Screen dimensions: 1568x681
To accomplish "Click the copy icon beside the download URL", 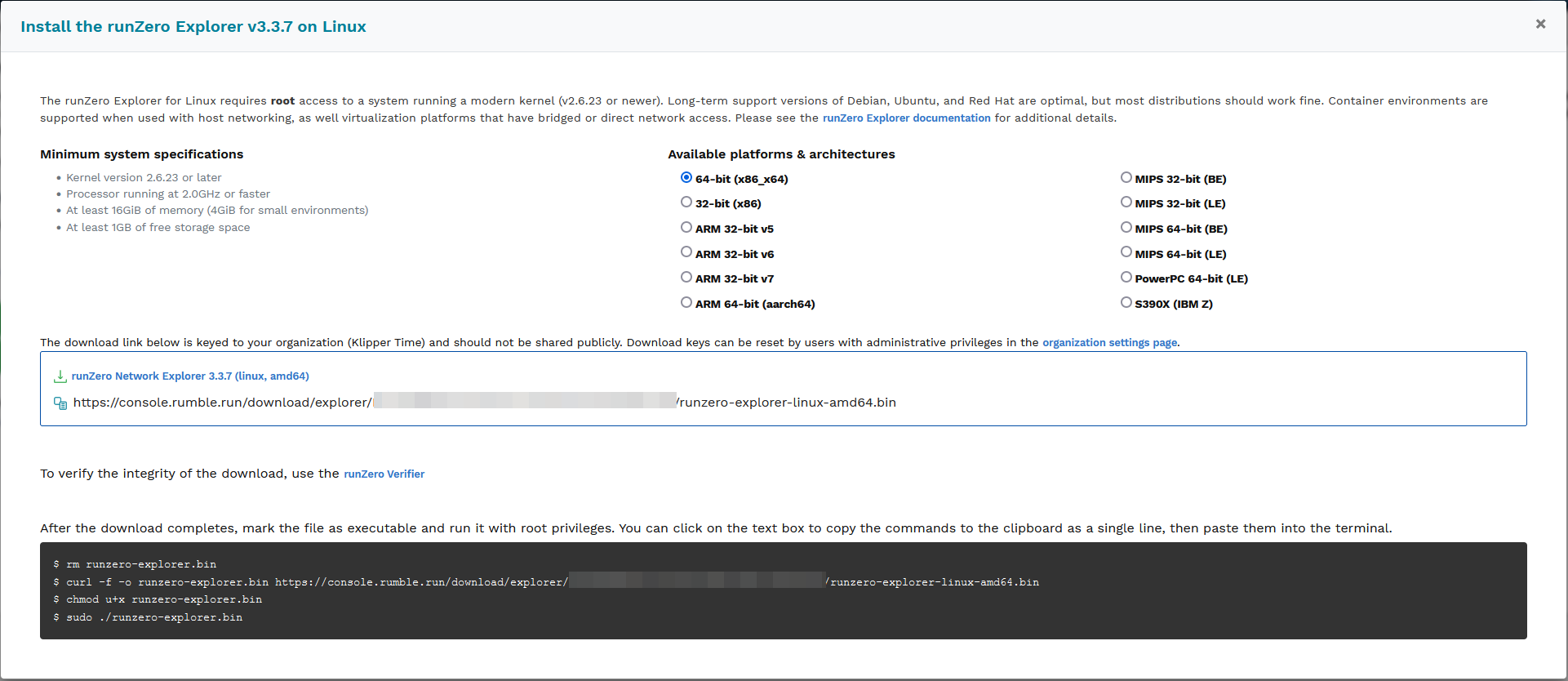I will 60,403.
